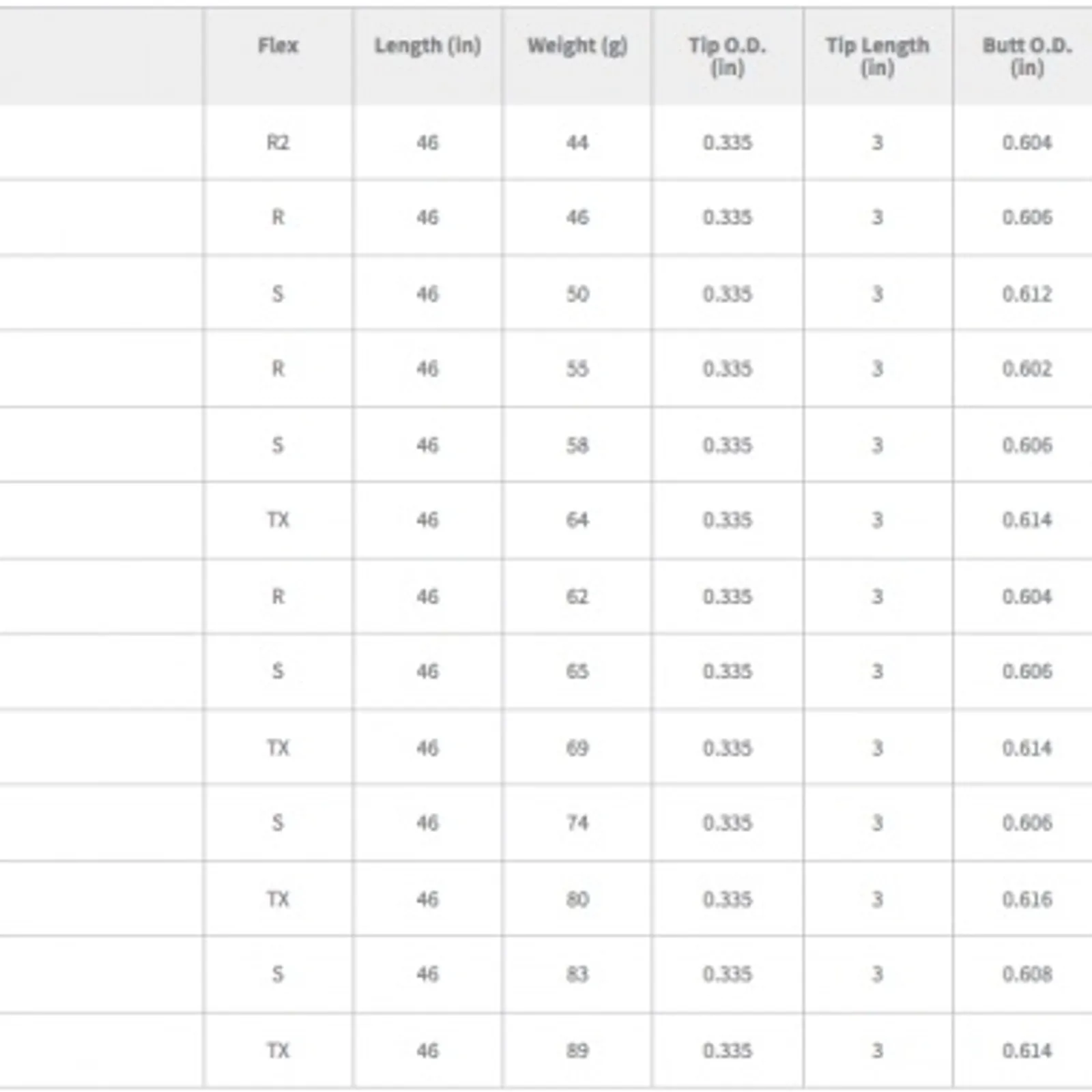Select the weight cell showing 74
This screenshot has width=1092, height=1092.
pos(577,823)
